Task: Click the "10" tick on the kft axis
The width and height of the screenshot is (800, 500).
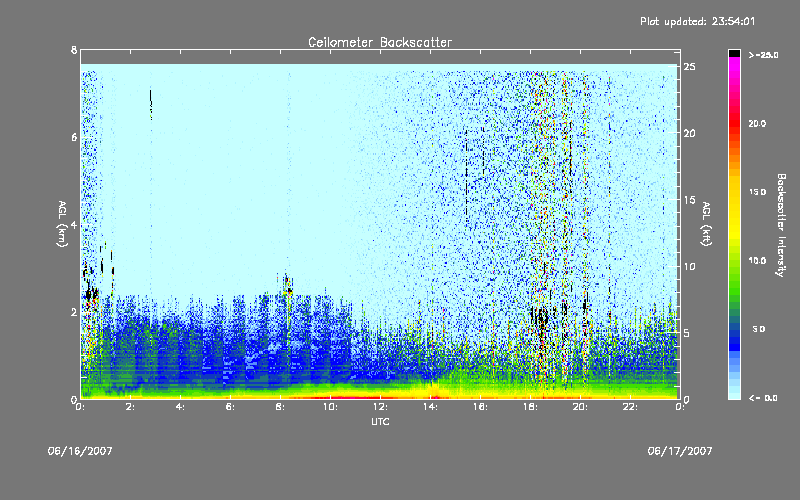Action: (x=690, y=266)
